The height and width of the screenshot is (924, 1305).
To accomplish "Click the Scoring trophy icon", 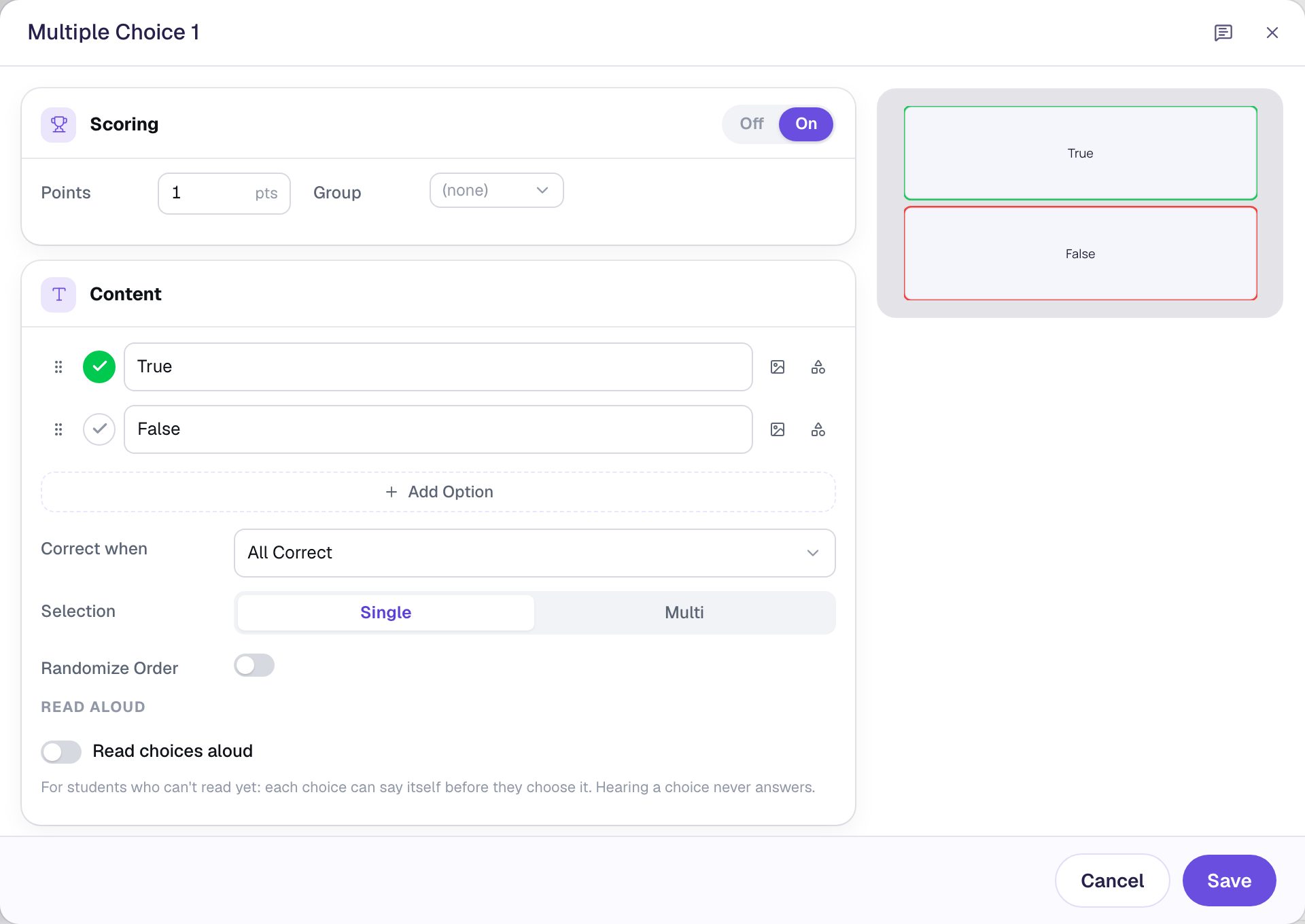I will tap(58, 124).
